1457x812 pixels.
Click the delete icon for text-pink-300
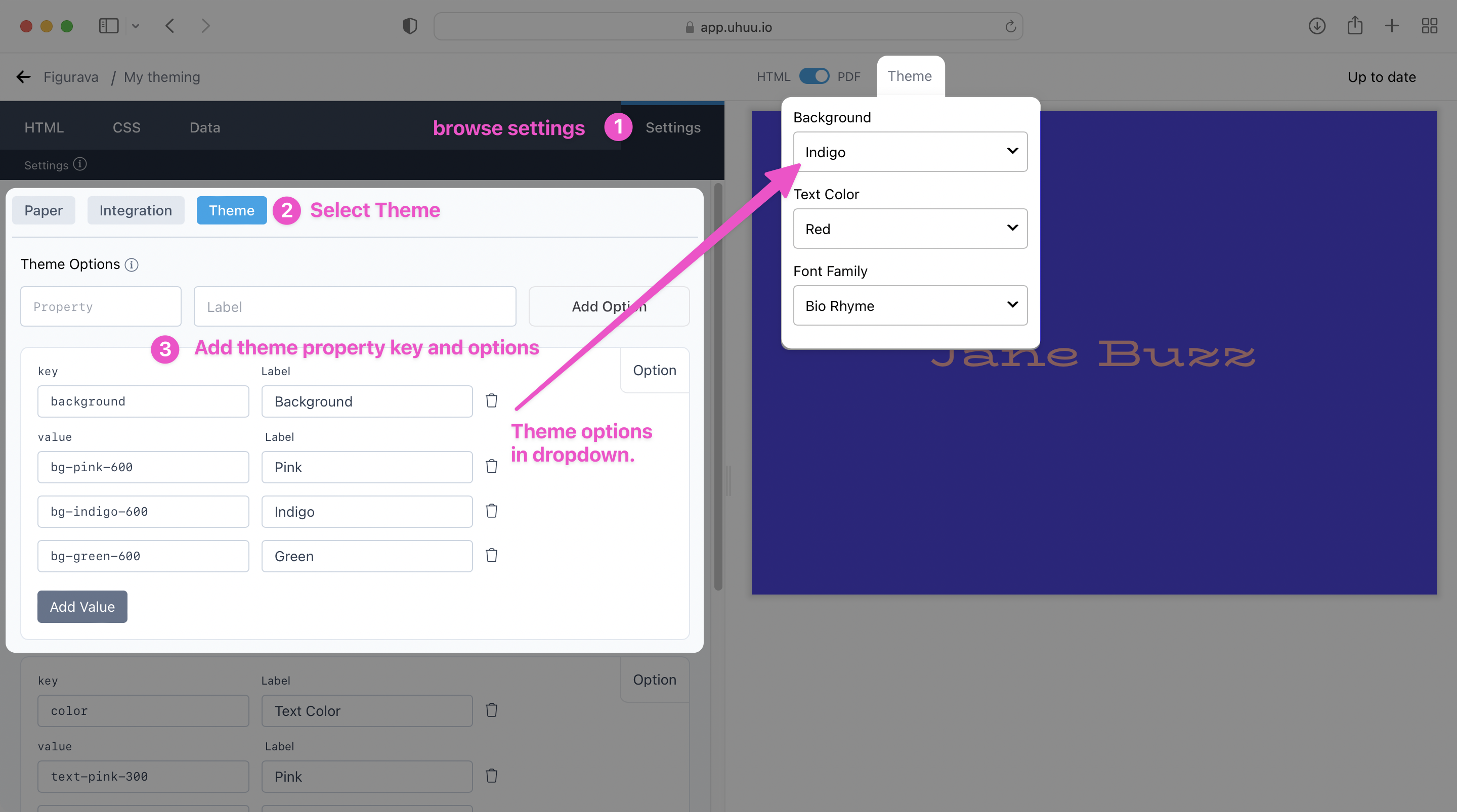(x=491, y=776)
